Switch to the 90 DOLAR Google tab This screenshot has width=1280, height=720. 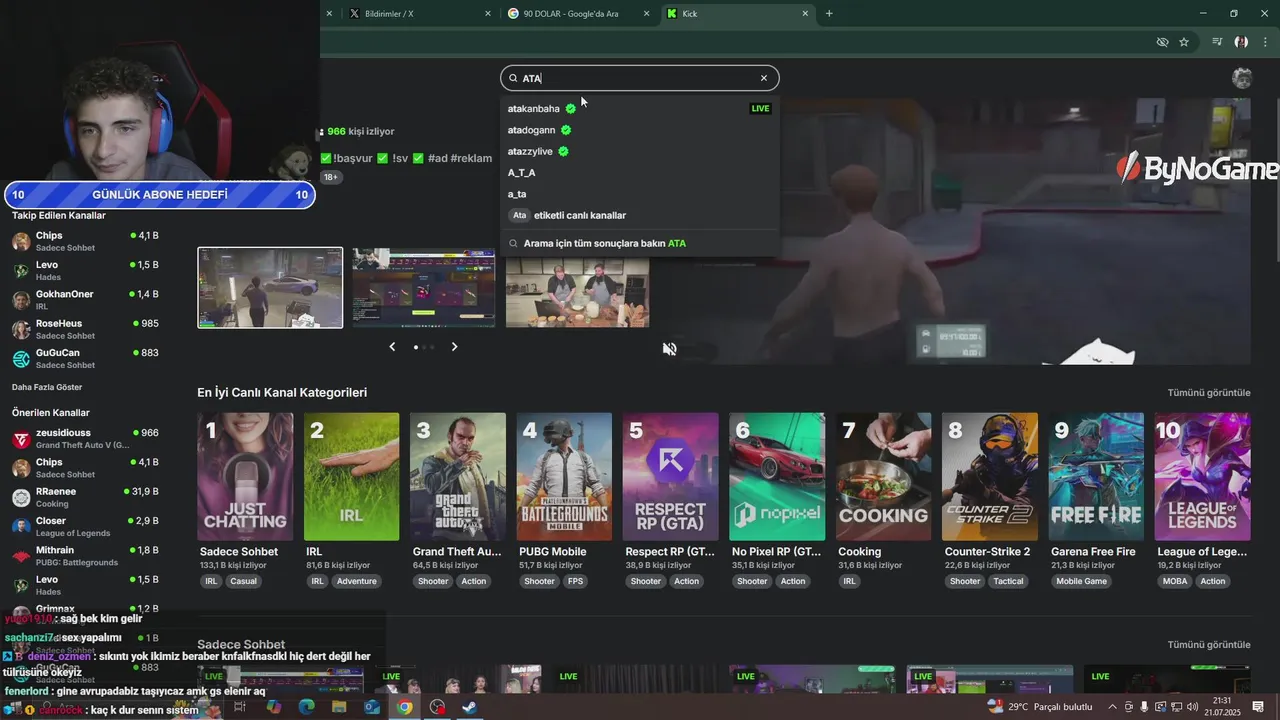click(x=579, y=14)
